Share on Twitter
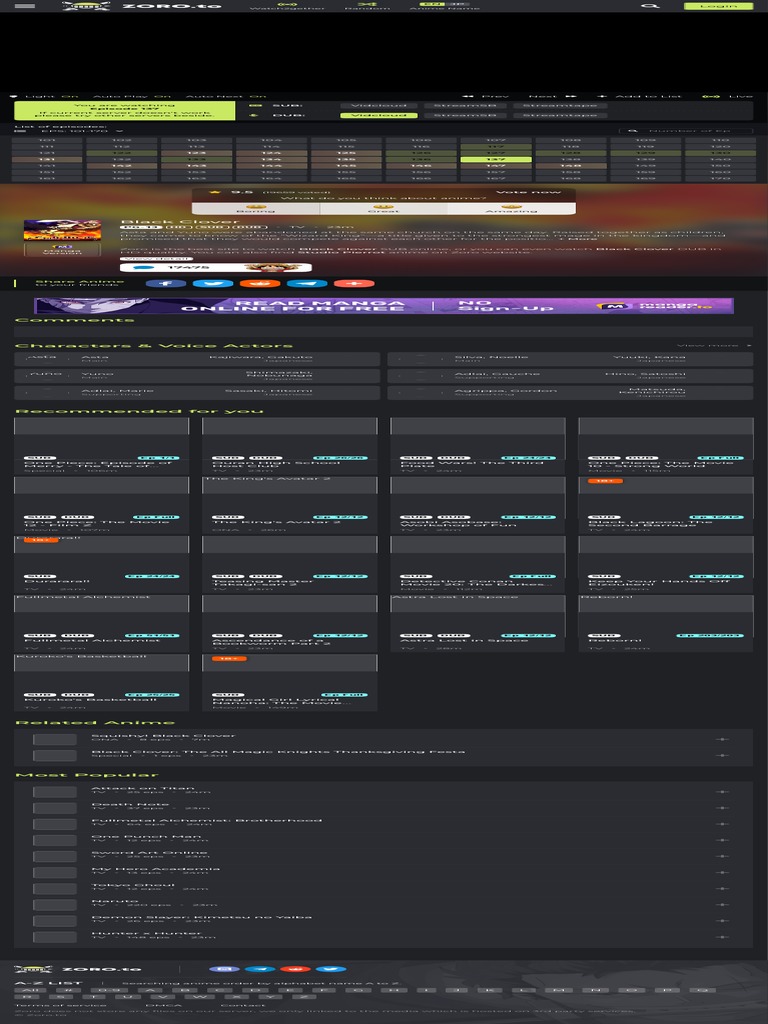This screenshot has height=1024, width=768. [213, 283]
